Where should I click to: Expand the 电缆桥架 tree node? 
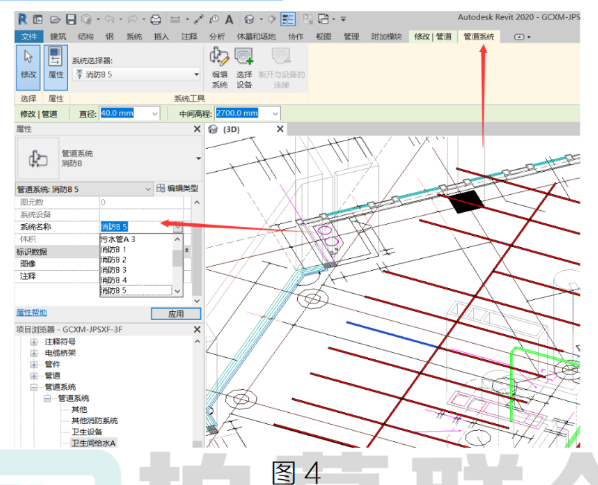pyautogui.click(x=34, y=353)
